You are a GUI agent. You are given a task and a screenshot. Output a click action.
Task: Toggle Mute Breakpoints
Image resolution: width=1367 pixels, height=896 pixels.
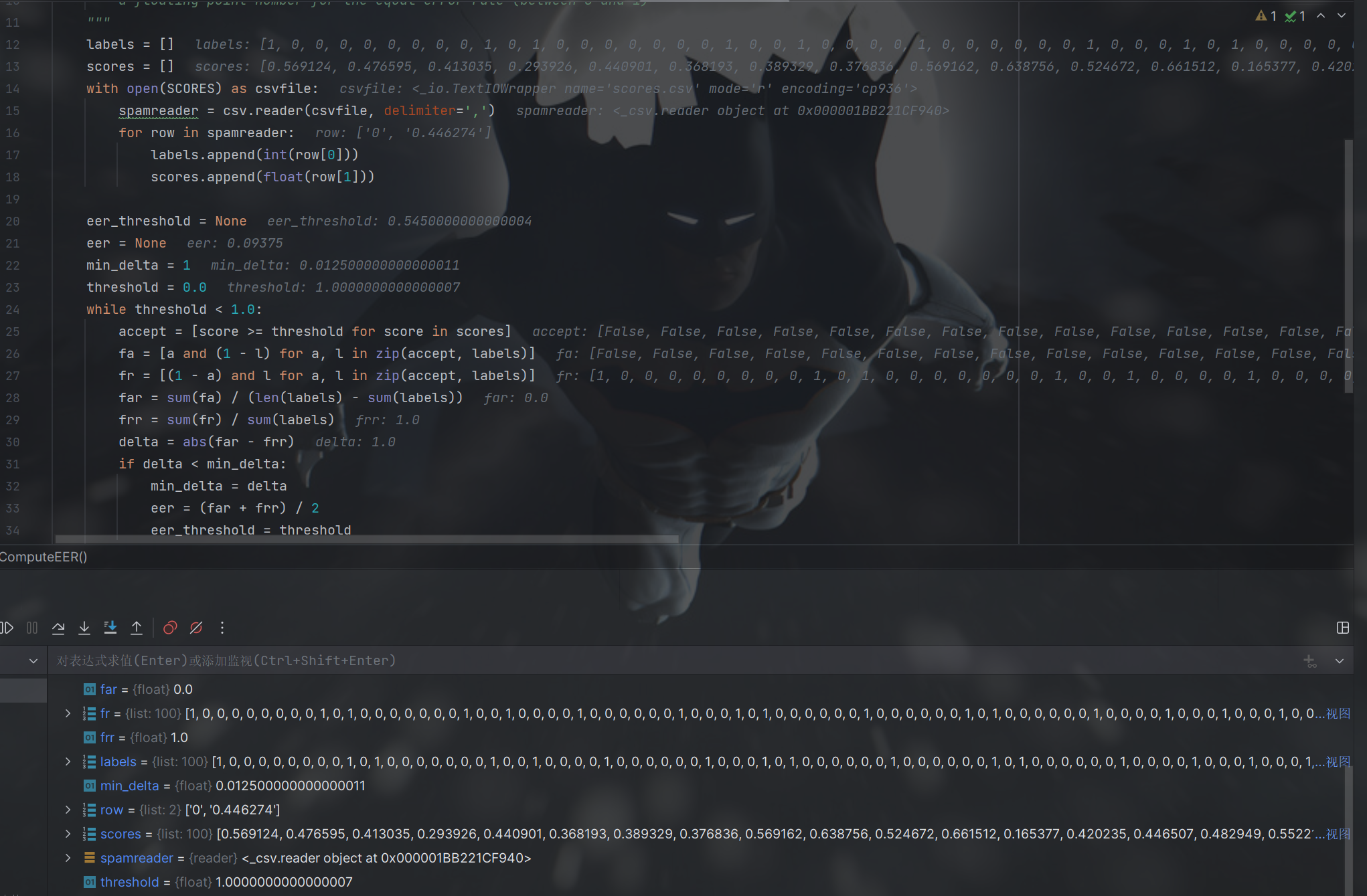tap(196, 628)
